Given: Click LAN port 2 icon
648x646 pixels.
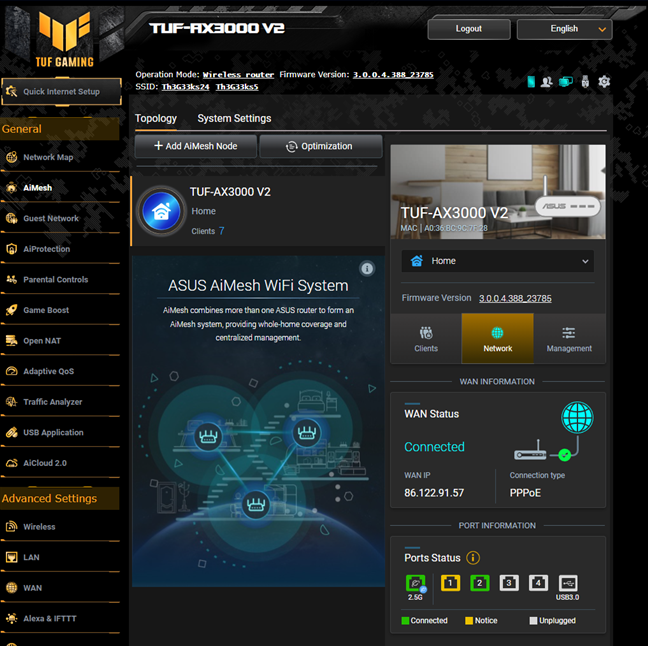Looking at the screenshot, I should pyautogui.click(x=480, y=583).
